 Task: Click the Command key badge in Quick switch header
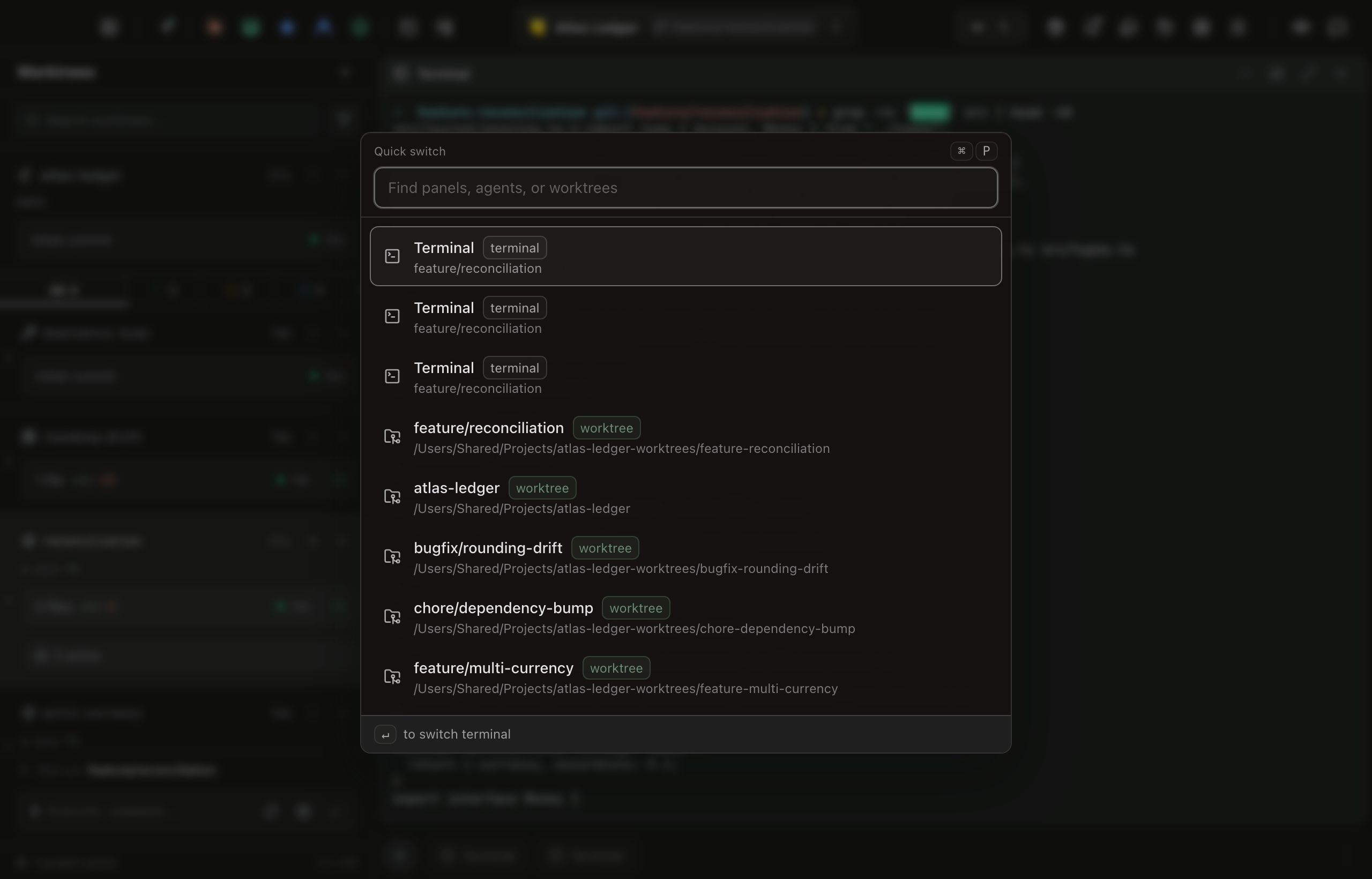tap(961, 151)
